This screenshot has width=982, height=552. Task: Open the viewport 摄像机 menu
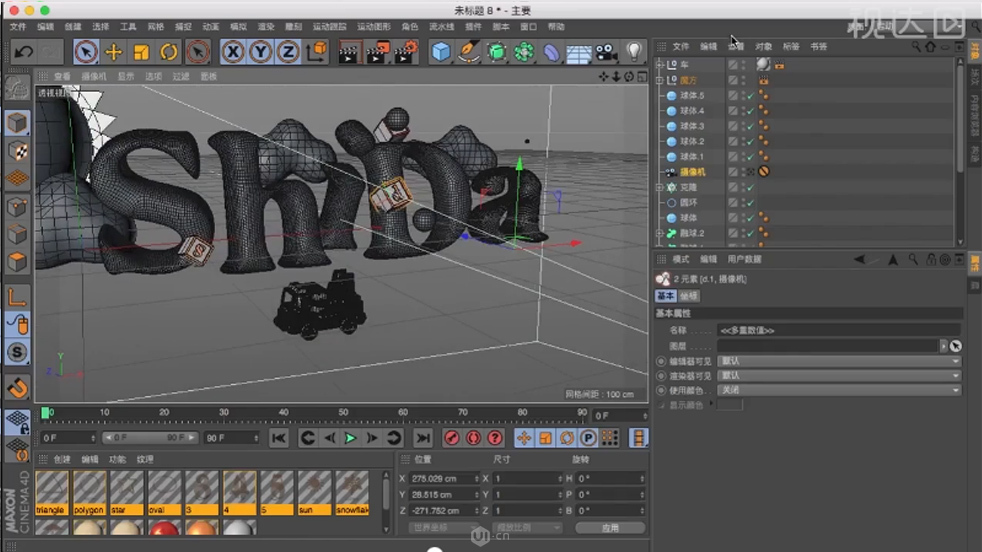pyautogui.click(x=94, y=76)
